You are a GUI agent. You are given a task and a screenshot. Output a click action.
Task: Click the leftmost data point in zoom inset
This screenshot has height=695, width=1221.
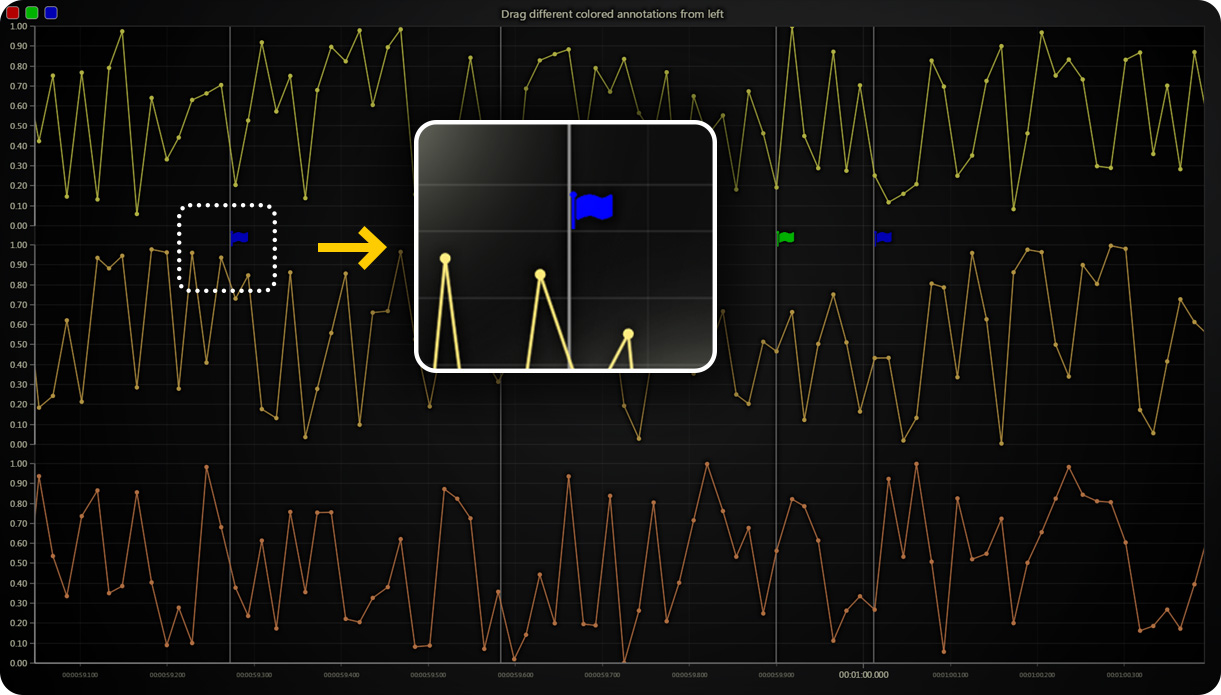[445, 259]
